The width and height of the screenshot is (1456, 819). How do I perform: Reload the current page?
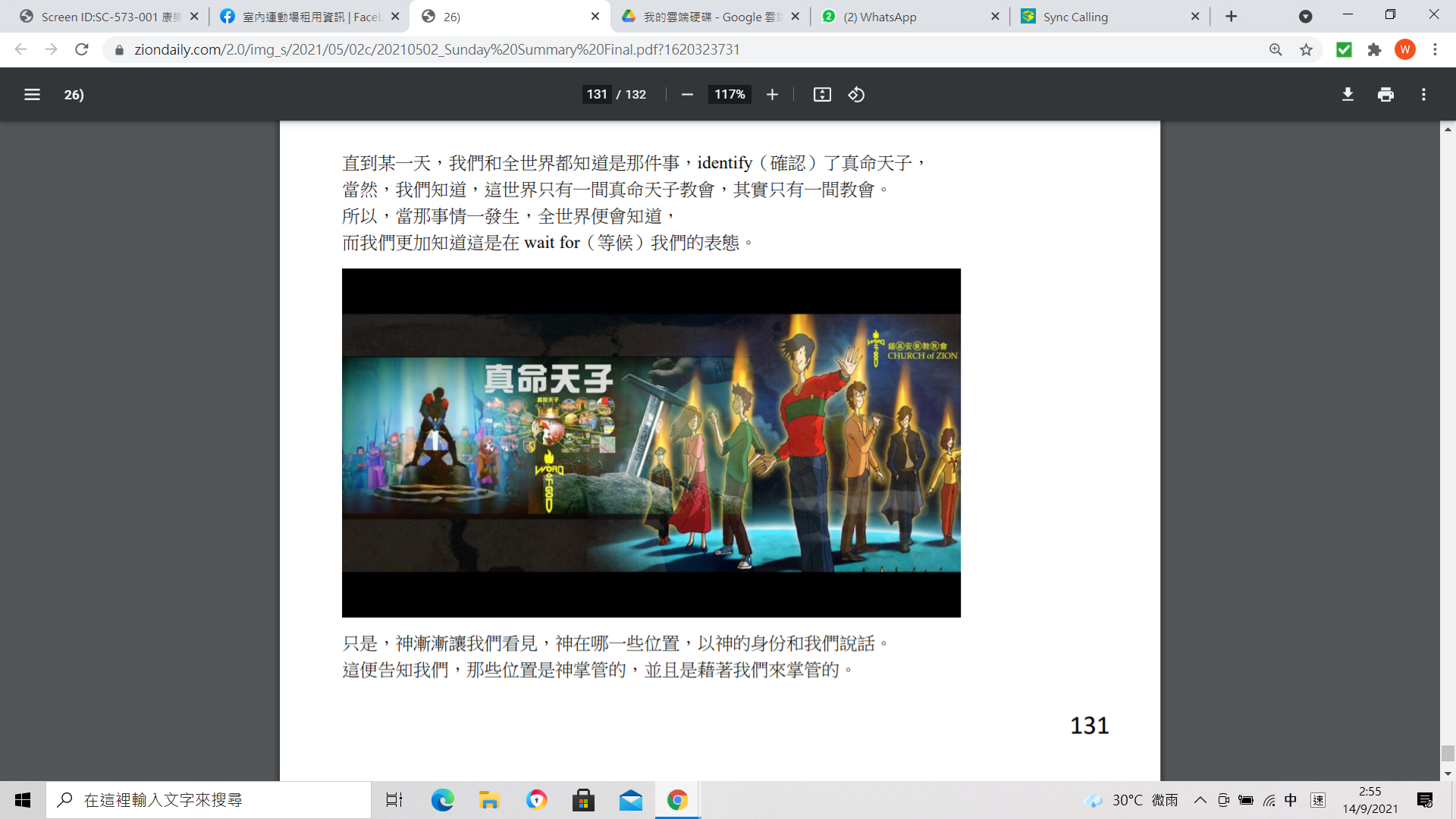pyautogui.click(x=82, y=50)
